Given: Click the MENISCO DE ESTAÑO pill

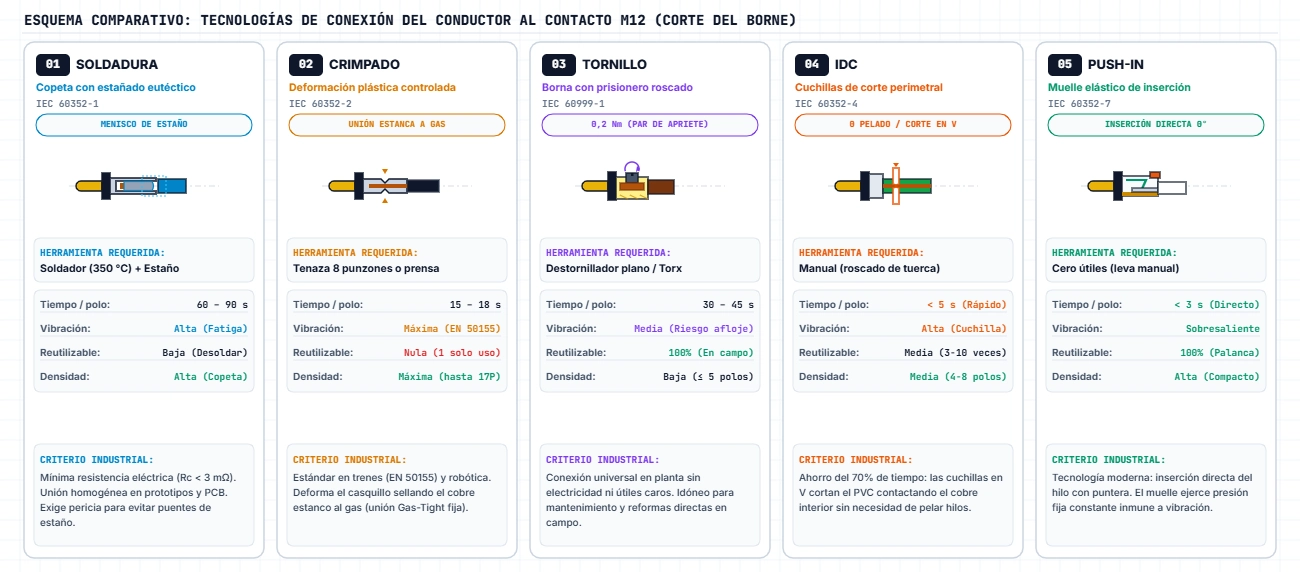Looking at the screenshot, I should [x=144, y=125].
